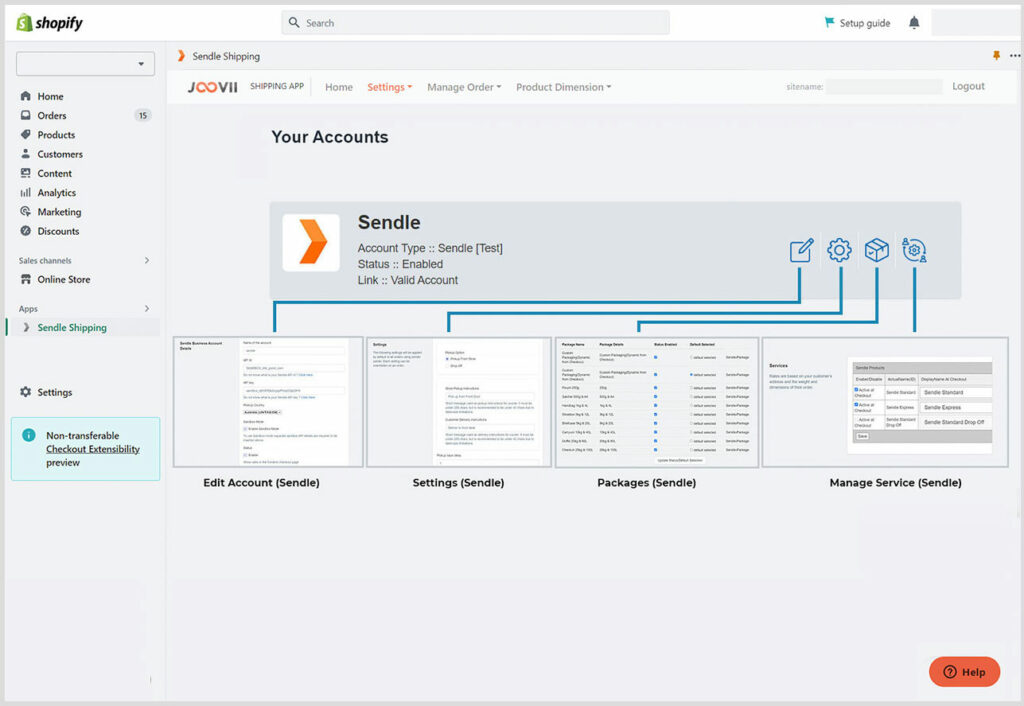Open Products in sidebar
The height and width of the screenshot is (706, 1024).
click(x=56, y=135)
